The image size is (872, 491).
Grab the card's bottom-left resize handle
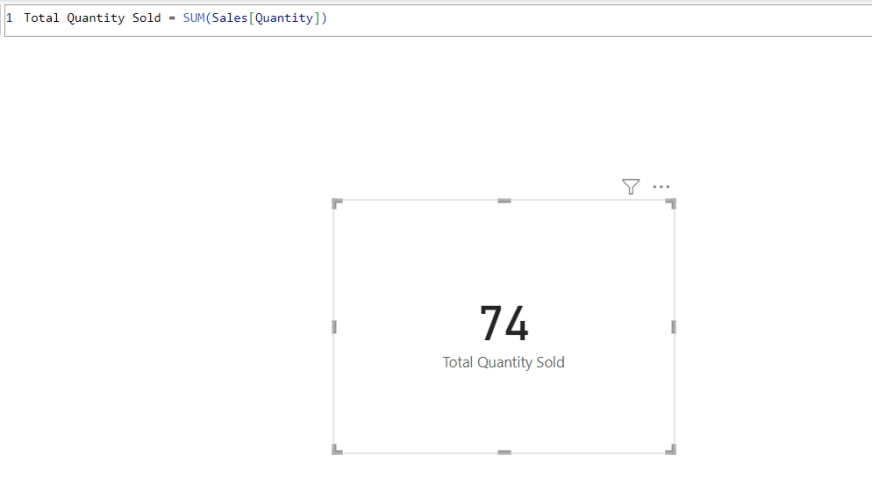point(337,449)
